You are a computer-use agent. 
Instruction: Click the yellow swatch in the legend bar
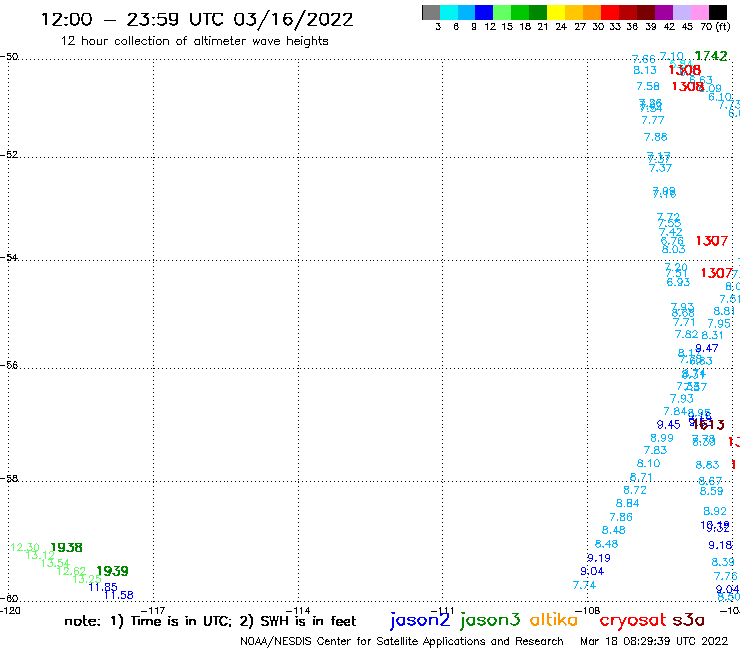(x=556, y=12)
